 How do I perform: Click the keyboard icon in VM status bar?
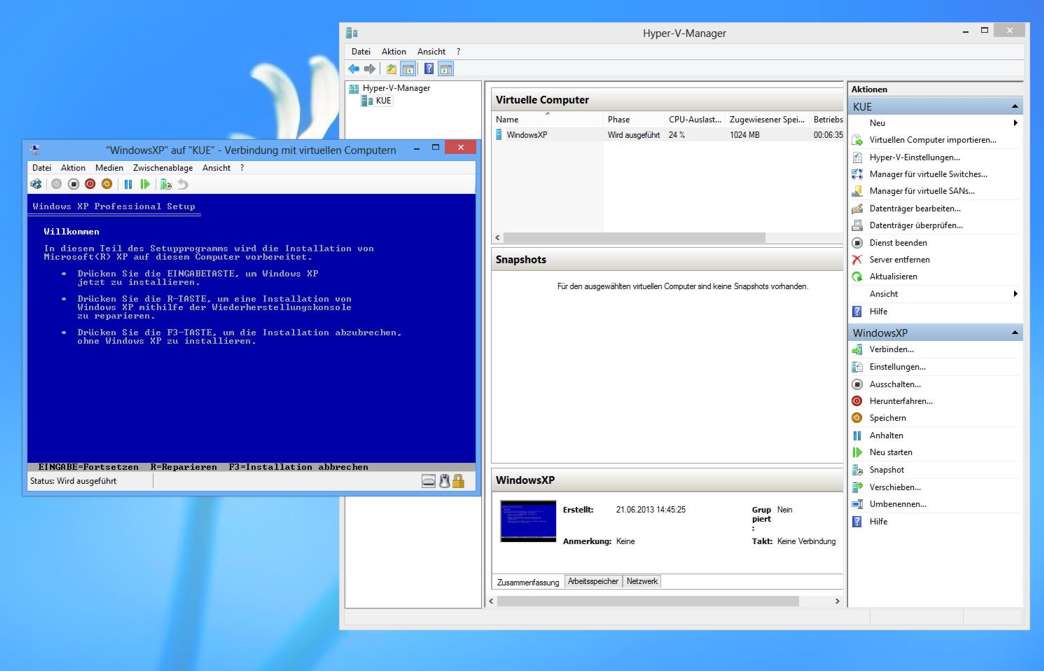[429, 481]
